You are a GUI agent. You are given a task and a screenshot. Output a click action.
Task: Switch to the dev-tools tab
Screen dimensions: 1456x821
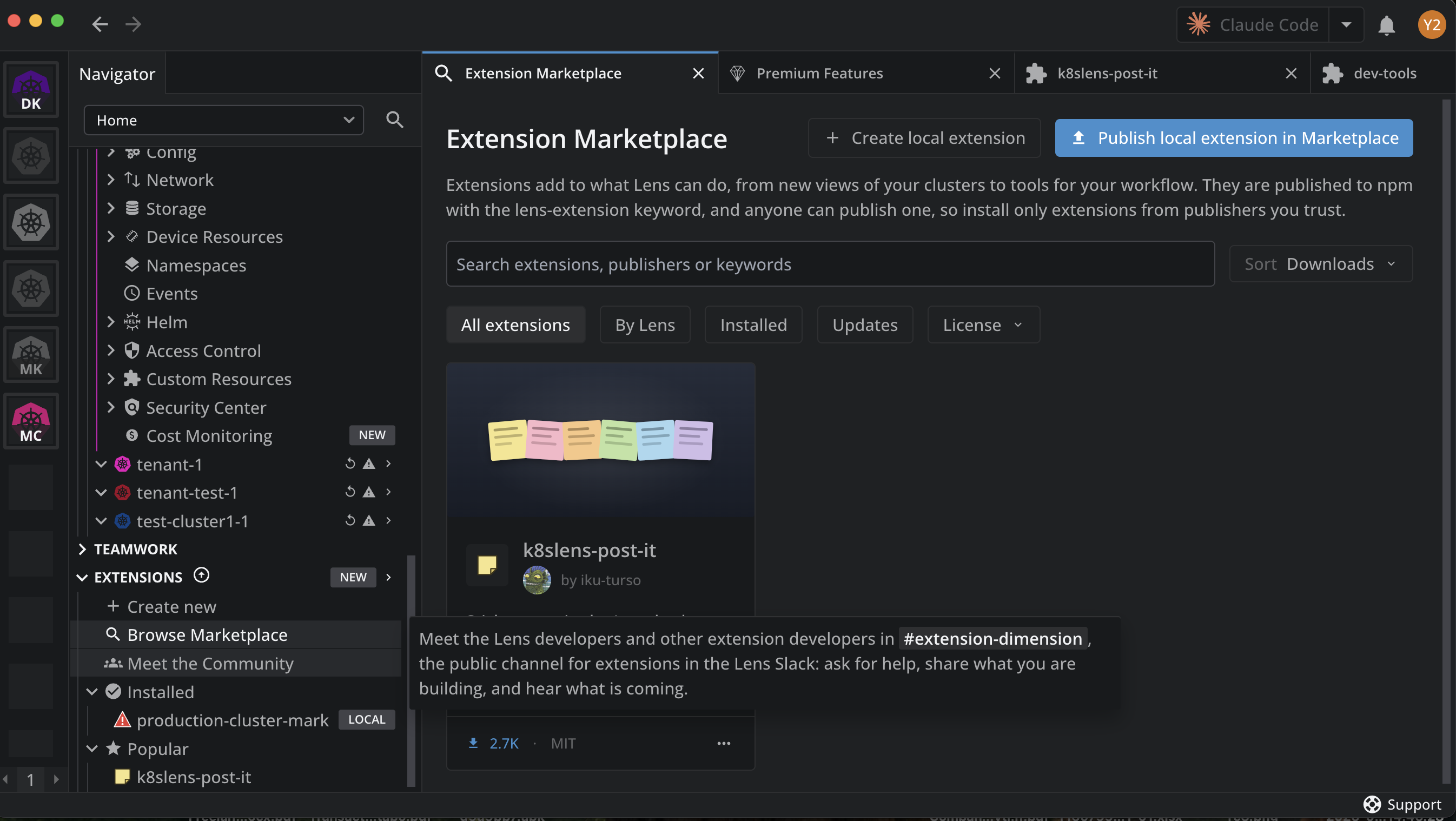(1385, 74)
